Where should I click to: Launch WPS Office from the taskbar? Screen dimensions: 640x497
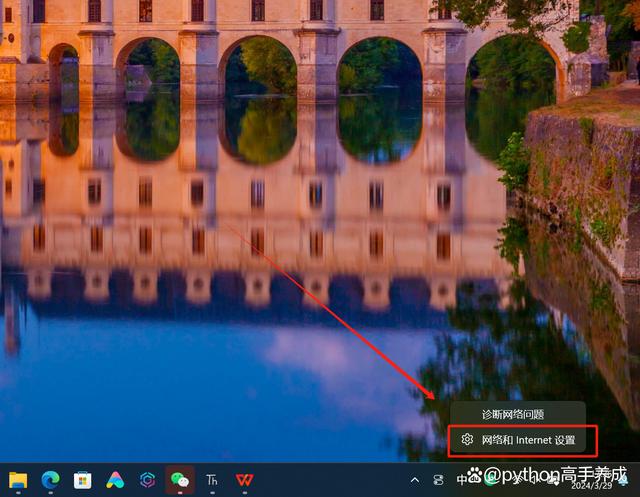244,480
